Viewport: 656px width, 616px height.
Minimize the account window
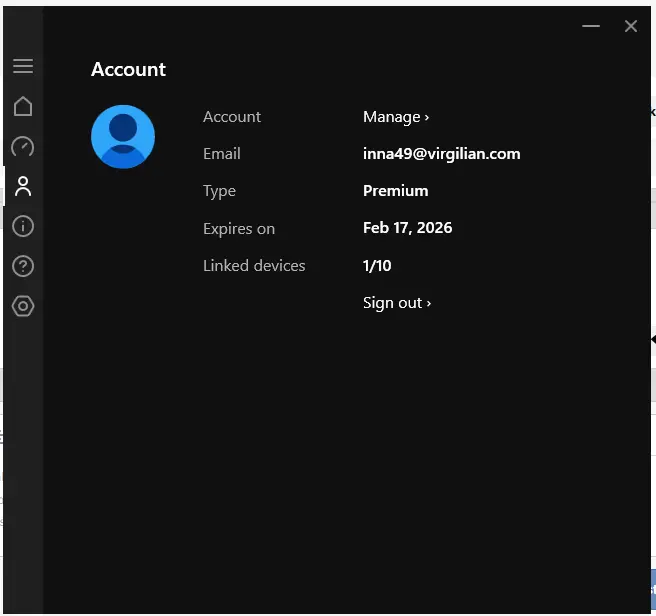[591, 26]
